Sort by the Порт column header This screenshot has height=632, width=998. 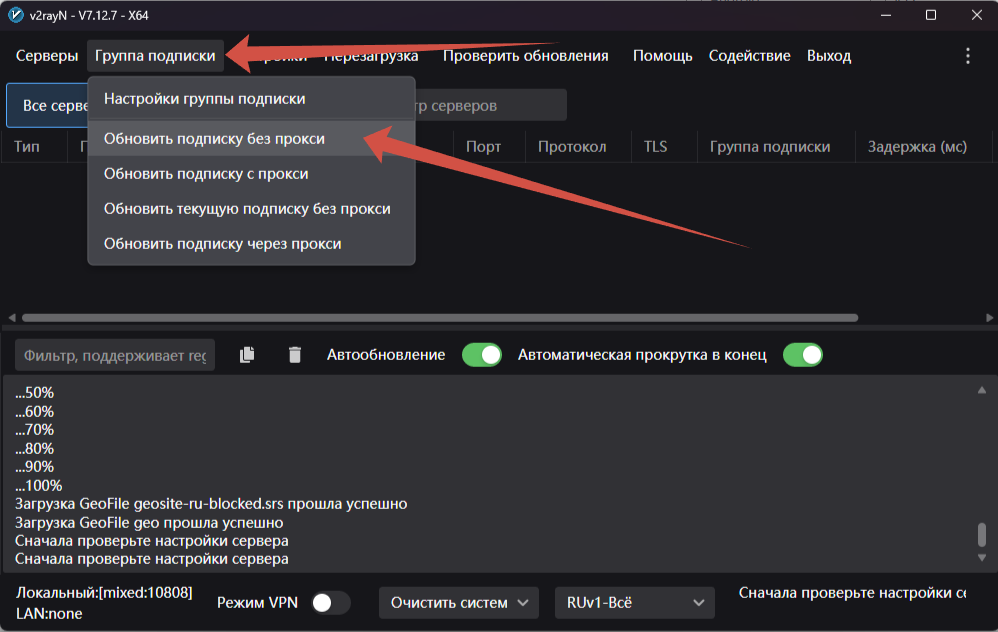(483, 146)
